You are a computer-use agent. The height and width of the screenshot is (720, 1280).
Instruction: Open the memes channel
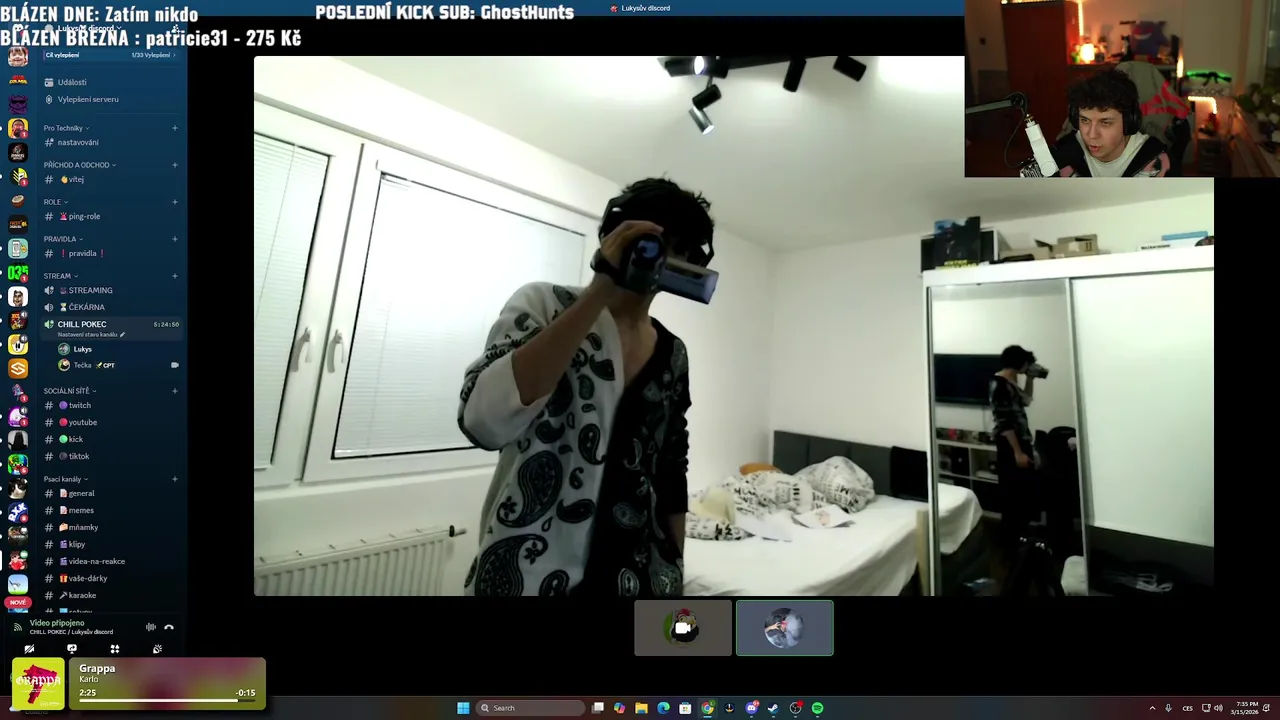tap(111, 510)
